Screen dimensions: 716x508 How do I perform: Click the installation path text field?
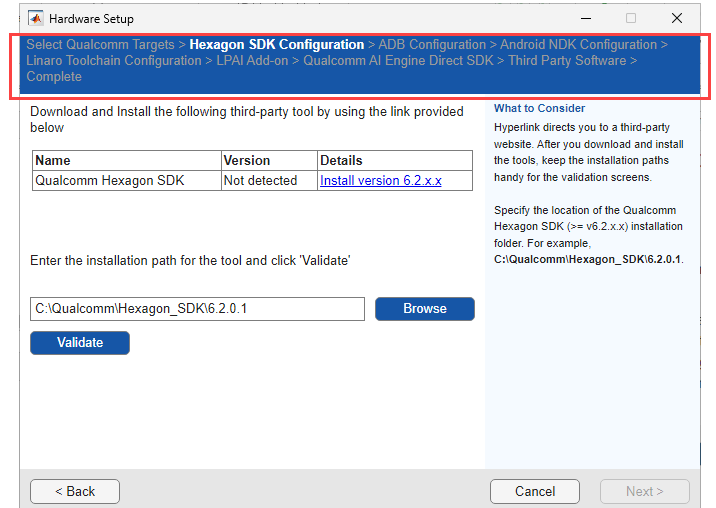click(197, 309)
